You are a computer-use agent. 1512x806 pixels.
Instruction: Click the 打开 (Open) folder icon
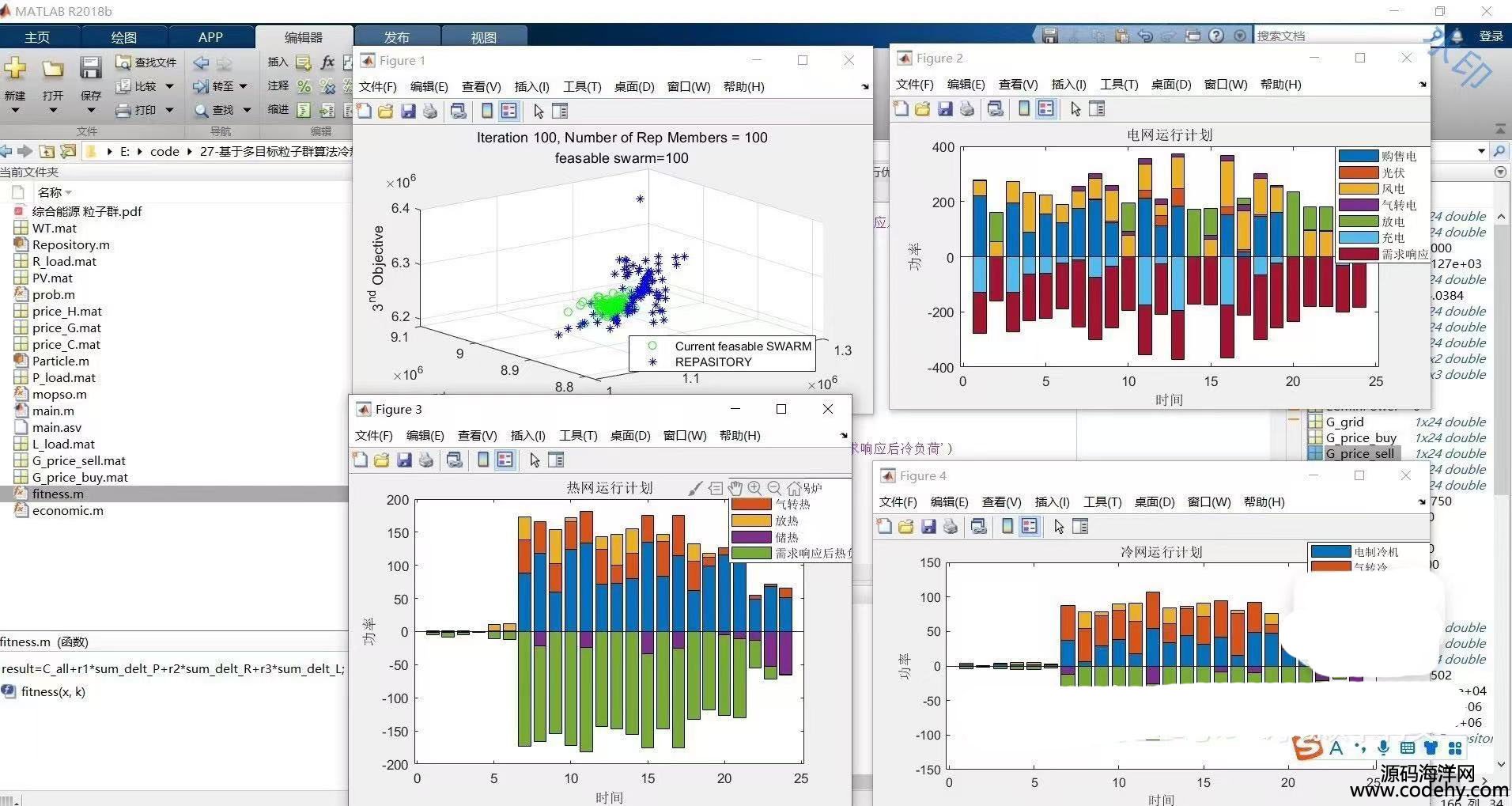(x=53, y=70)
